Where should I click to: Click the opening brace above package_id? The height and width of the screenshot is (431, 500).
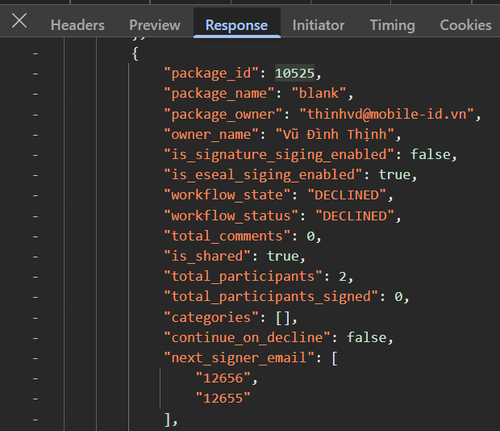pyautogui.click(x=135, y=53)
